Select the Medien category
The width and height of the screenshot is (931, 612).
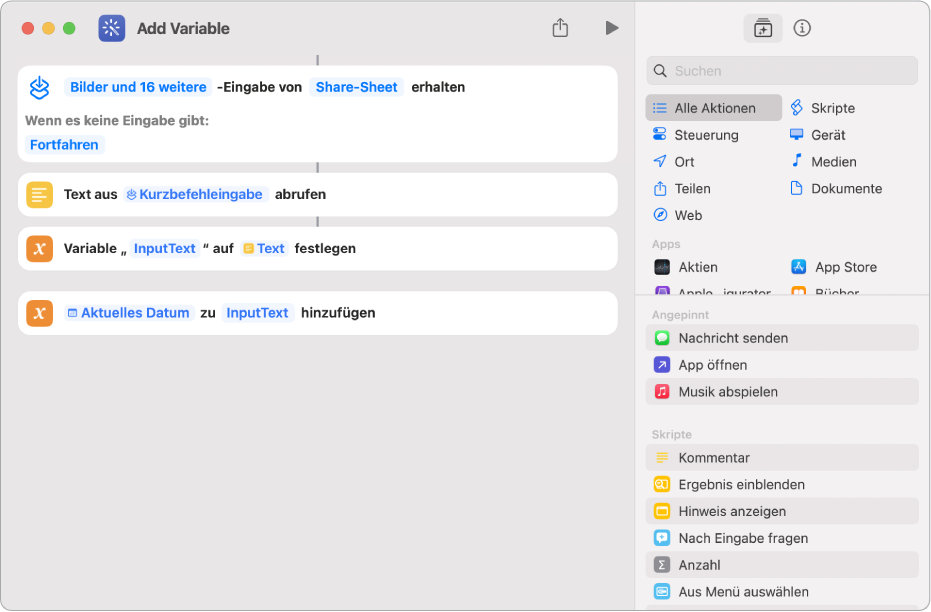[823, 161]
